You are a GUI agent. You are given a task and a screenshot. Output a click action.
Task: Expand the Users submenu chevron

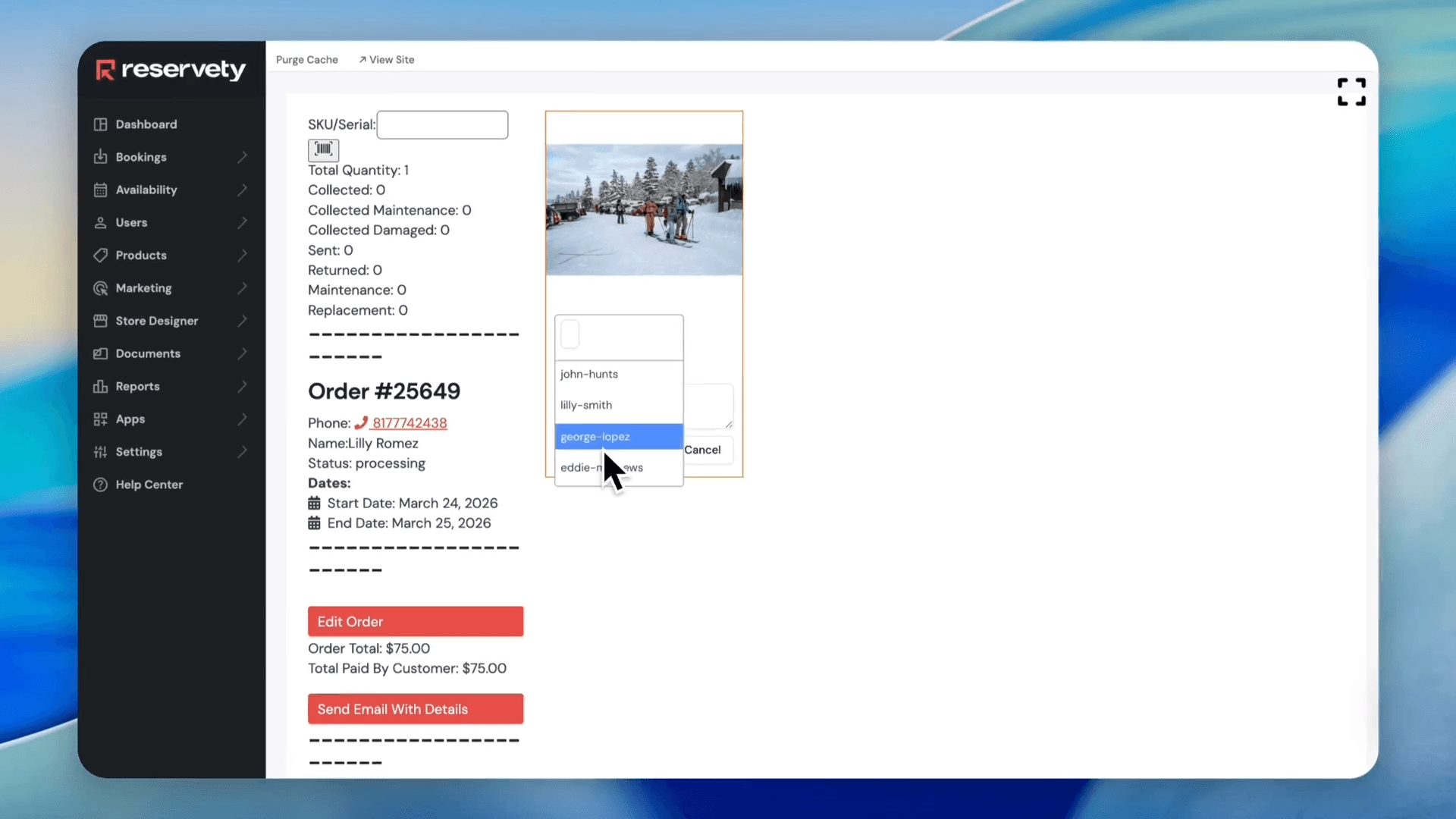coord(242,222)
